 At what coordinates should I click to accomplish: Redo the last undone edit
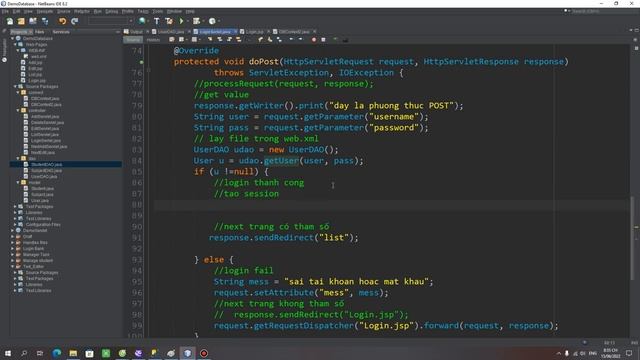pos(75,21)
